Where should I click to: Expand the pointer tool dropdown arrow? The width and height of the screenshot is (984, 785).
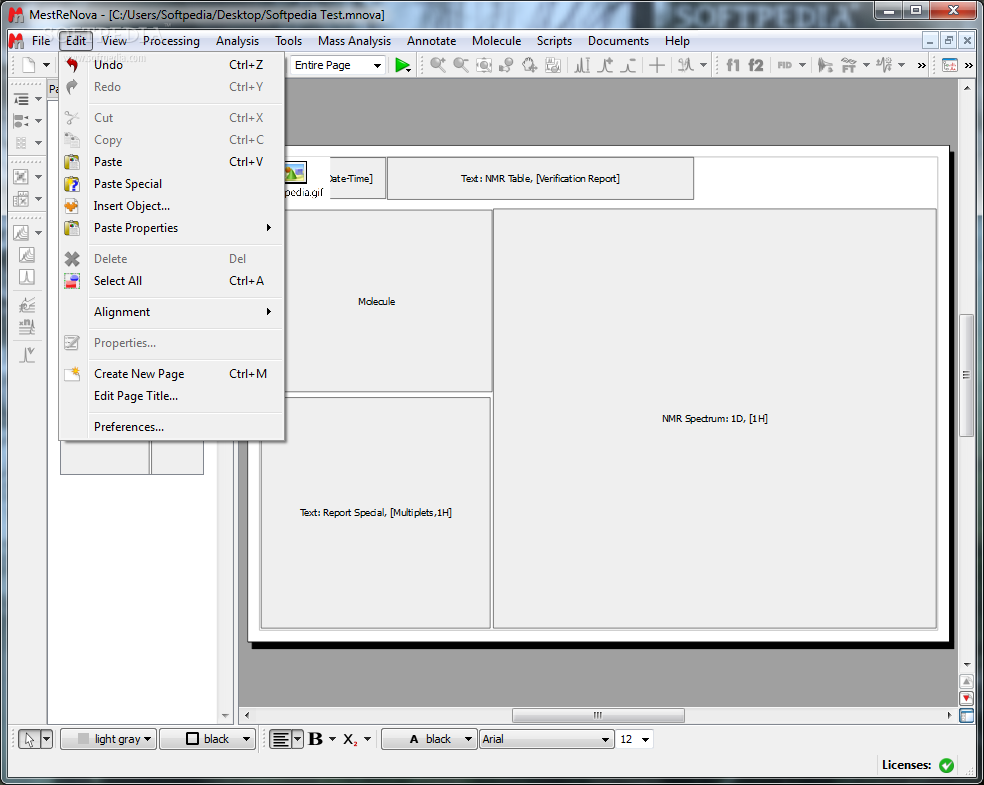[46, 739]
